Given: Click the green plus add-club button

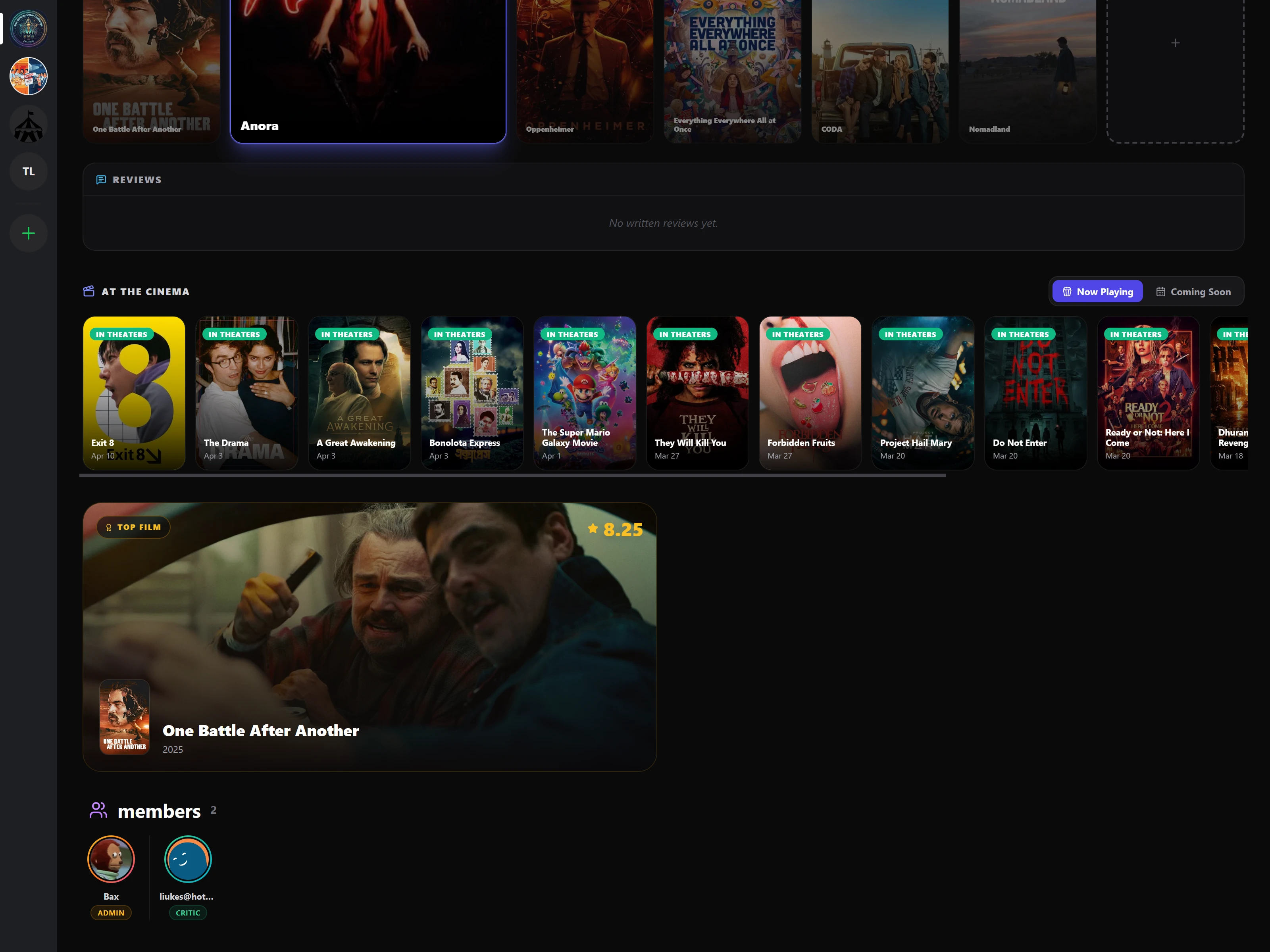Looking at the screenshot, I should [x=28, y=233].
